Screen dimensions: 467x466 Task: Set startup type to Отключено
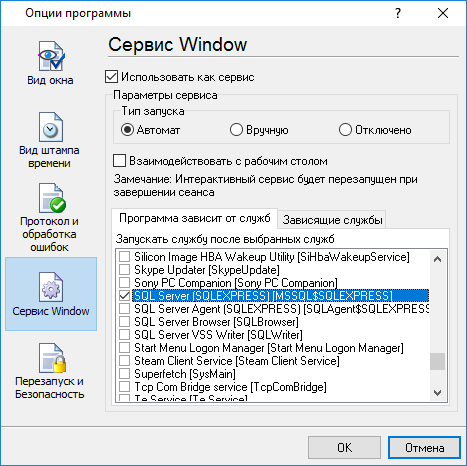345,130
